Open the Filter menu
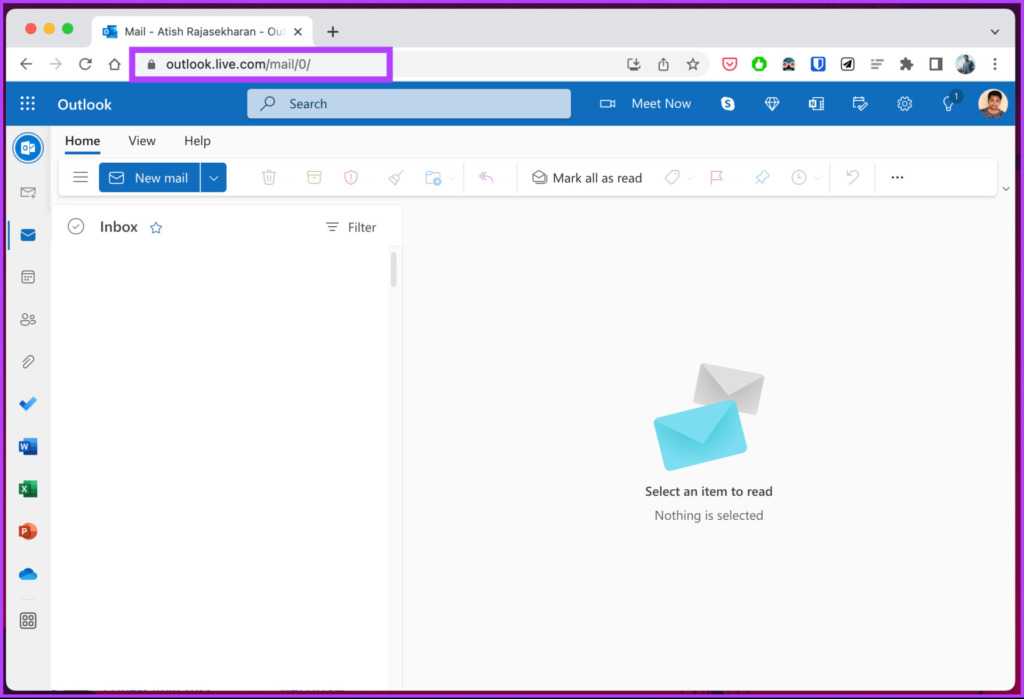The width and height of the screenshot is (1024, 699). tap(351, 227)
